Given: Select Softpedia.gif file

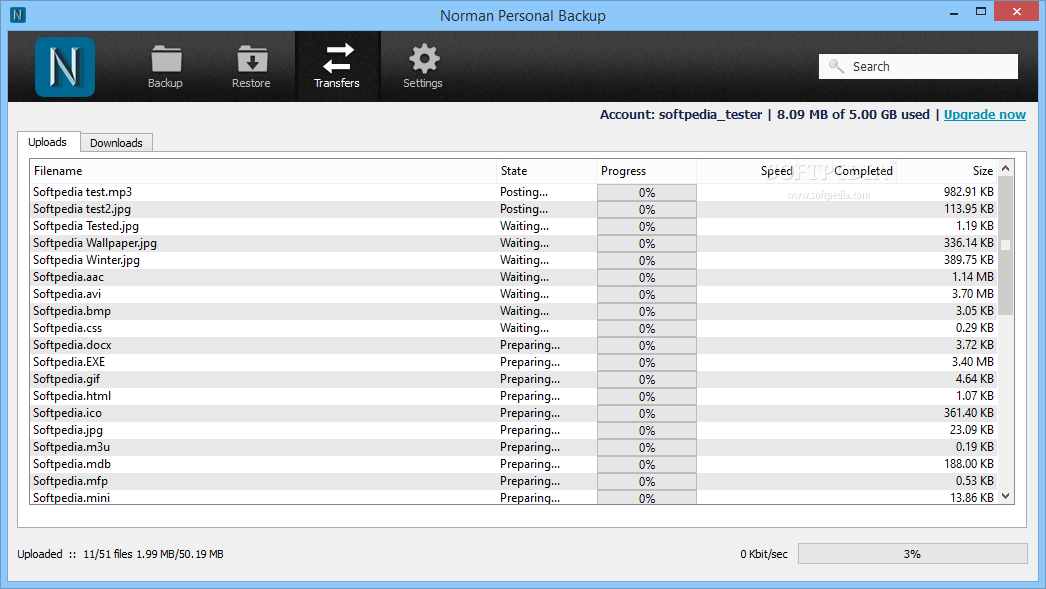Looking at the screenshot, I should pyautogui.click(x=67, y=379).
